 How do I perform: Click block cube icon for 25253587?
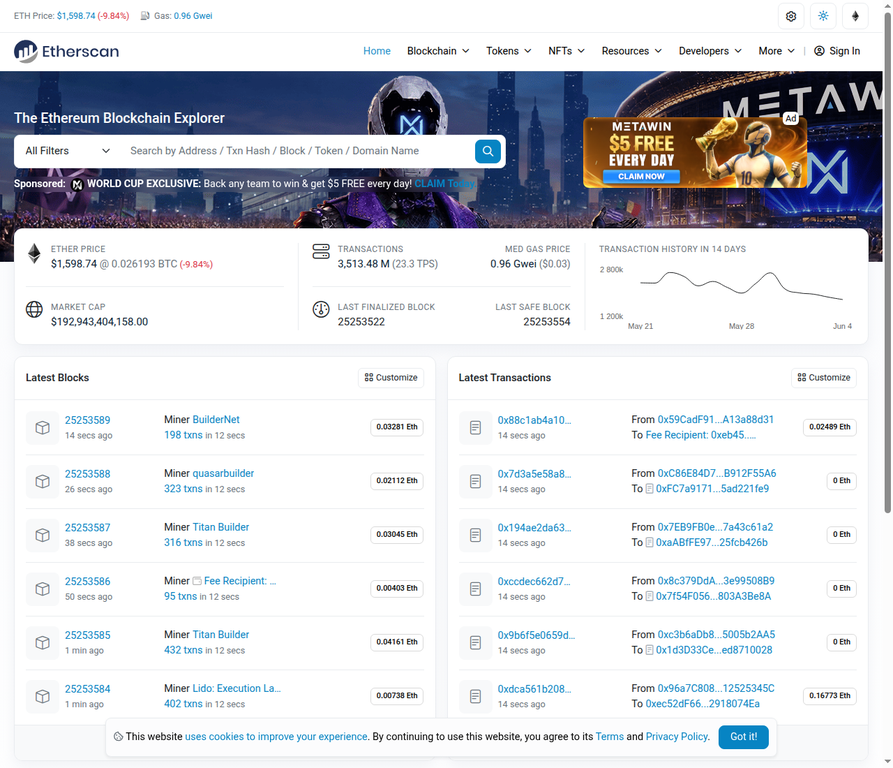pos(42,535)
